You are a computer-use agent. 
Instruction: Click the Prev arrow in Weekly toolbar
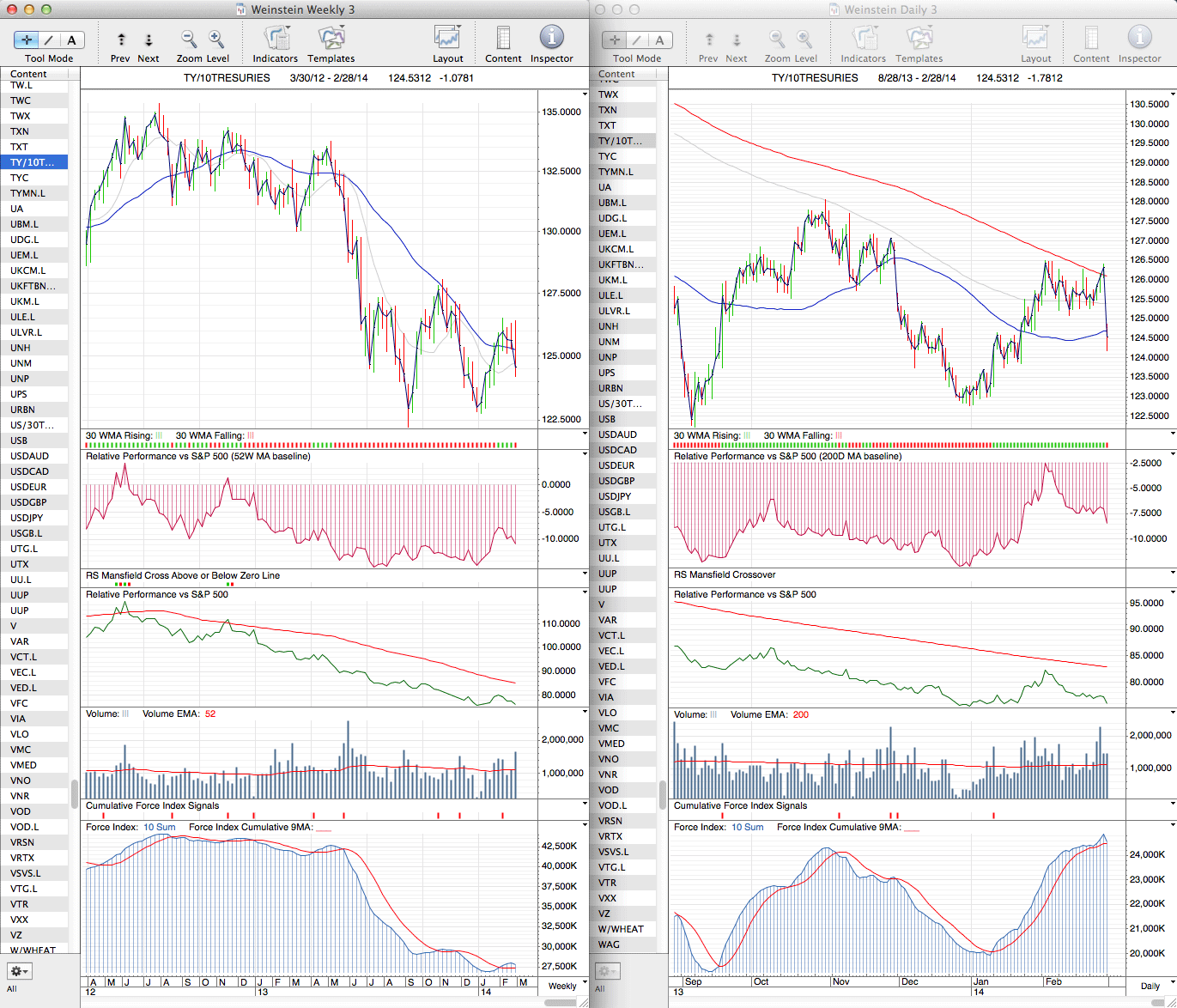(121, 39)
